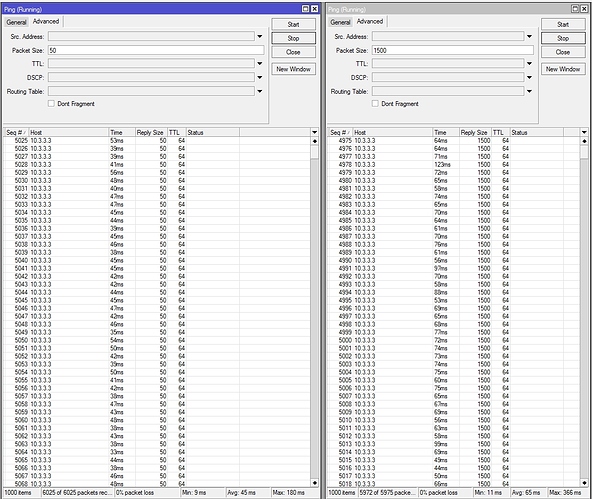Expand Routing Table dropdown in right window

tap(529, 91)
